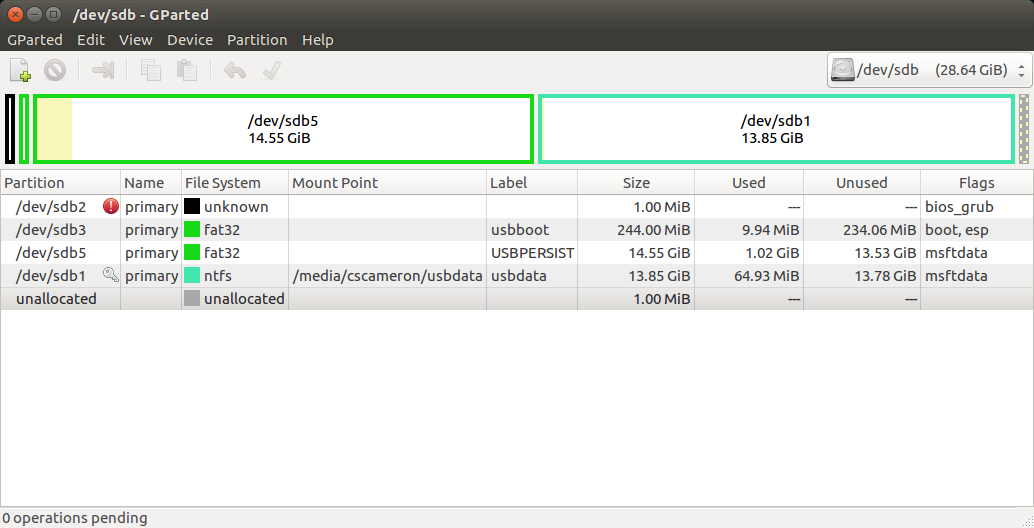Select the /dev/sdb1 block in disk map
The height and width of the screenshot is (528, 1034).
[x=776, y=129]
